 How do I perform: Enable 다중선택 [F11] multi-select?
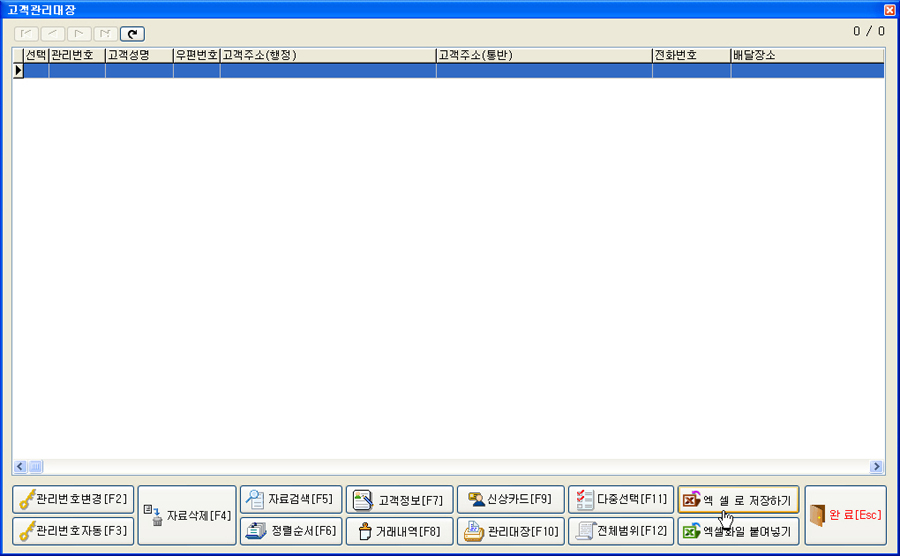pyautogui.click(x=621, y=499)
